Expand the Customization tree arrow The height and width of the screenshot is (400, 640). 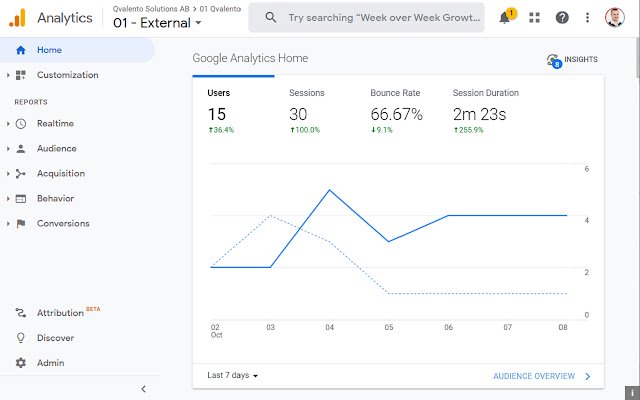click(8, 75)
